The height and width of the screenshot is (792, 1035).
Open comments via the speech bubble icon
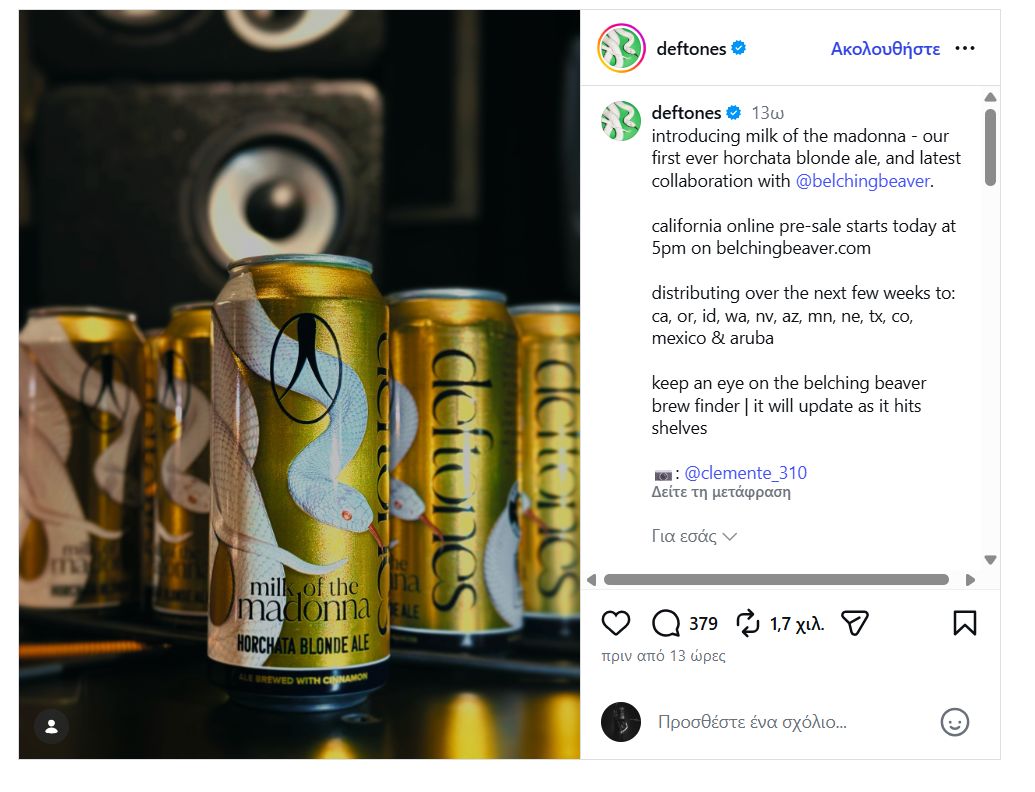[666, 624]
